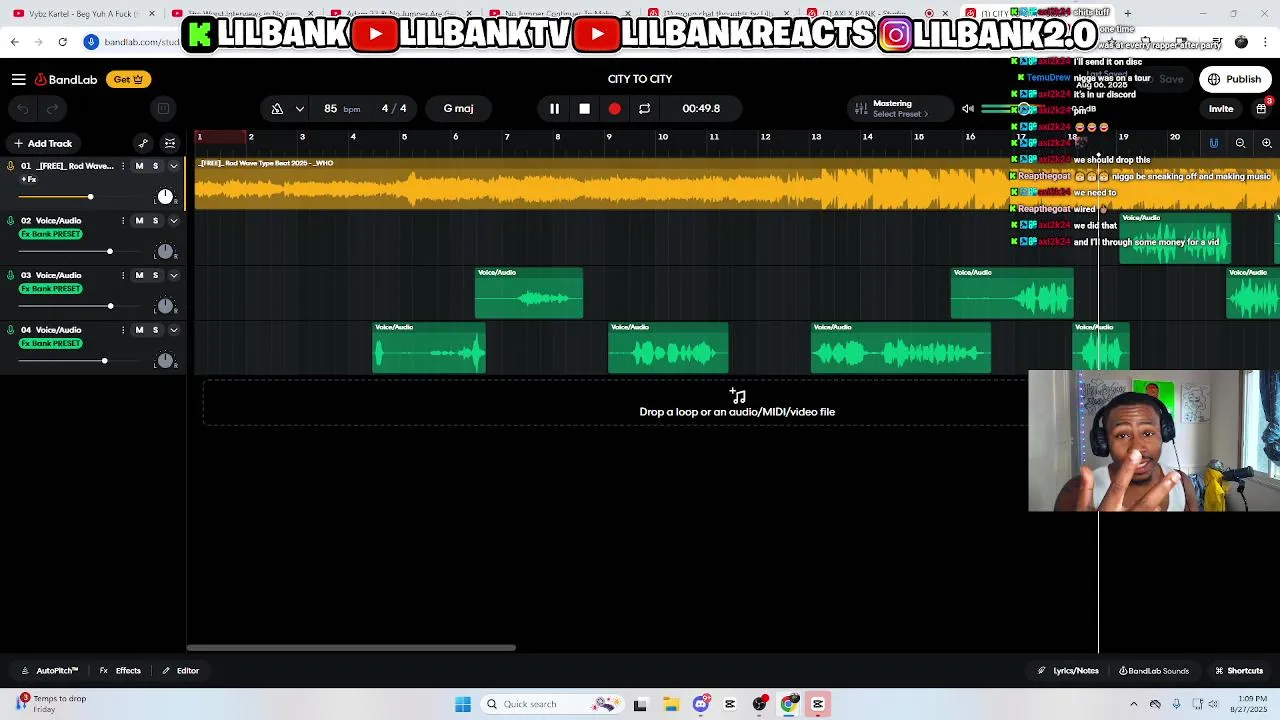
Task: Mute track 02 Voice/Audio
Action: click(x=139, y=221)
